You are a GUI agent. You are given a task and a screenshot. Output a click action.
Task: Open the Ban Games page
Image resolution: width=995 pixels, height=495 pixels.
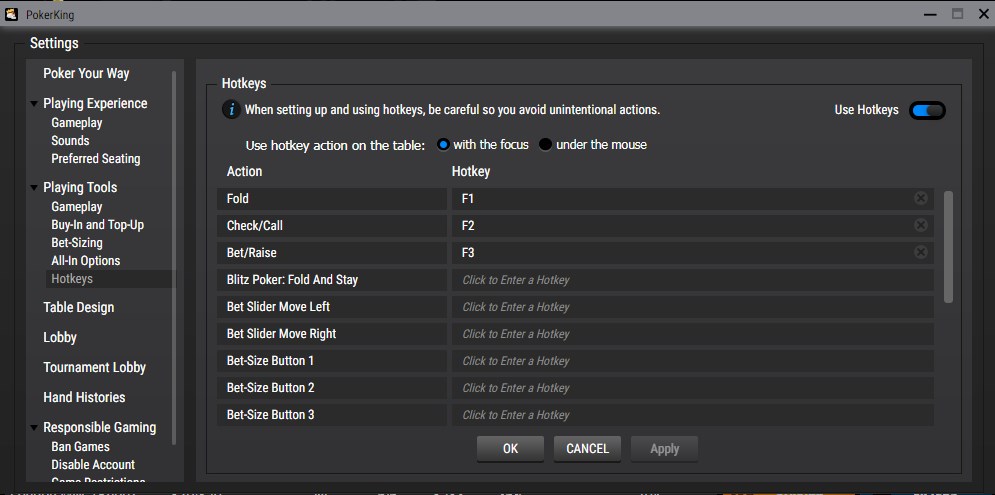click(81, 447)
